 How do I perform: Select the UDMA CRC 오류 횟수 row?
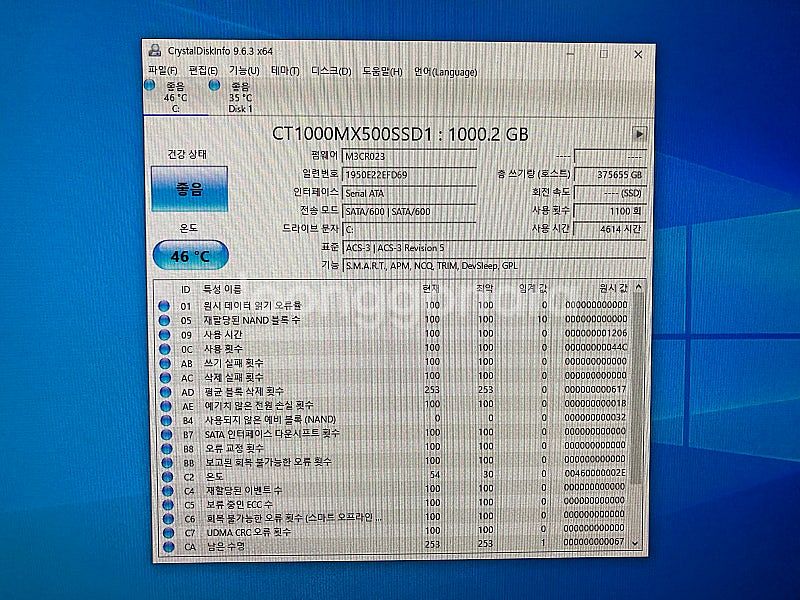[394, 532]
